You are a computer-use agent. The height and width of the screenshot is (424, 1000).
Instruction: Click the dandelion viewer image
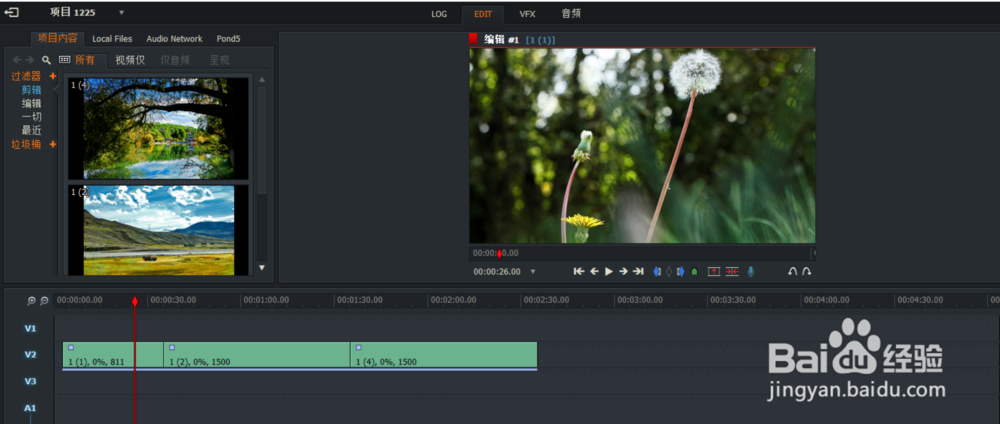642,145
